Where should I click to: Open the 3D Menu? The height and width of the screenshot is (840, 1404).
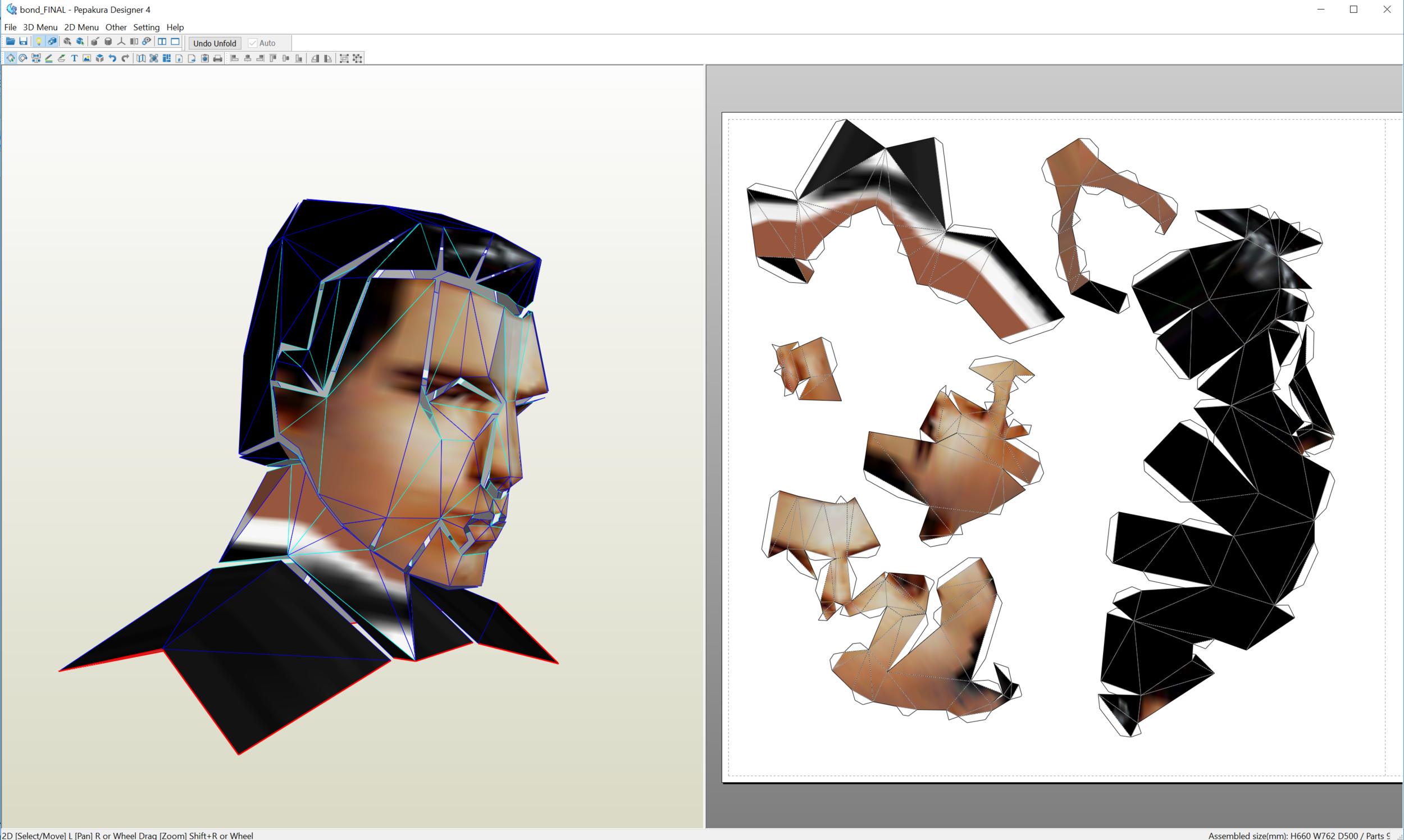(40, 27)
